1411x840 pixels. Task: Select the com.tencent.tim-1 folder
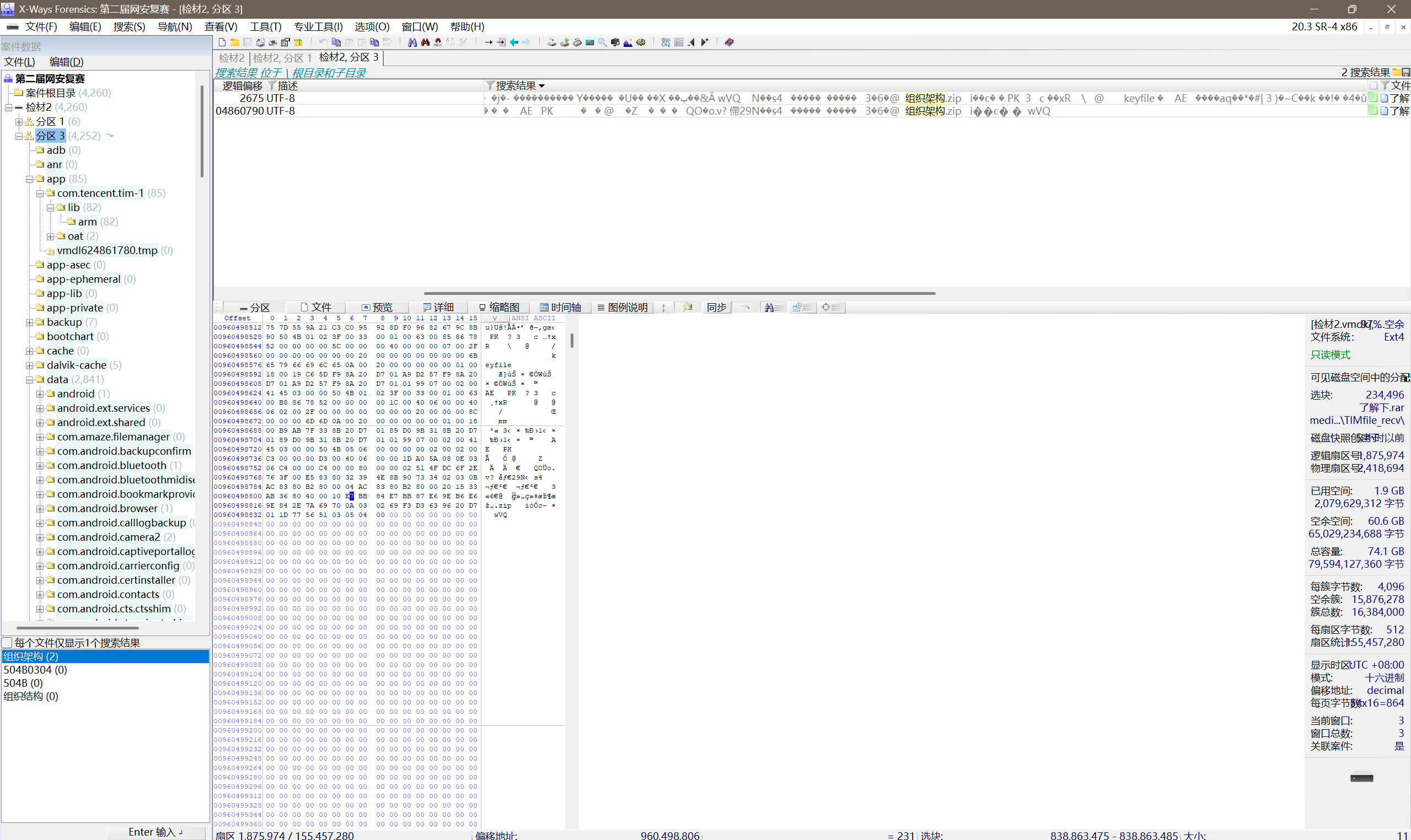pos(100,193)
